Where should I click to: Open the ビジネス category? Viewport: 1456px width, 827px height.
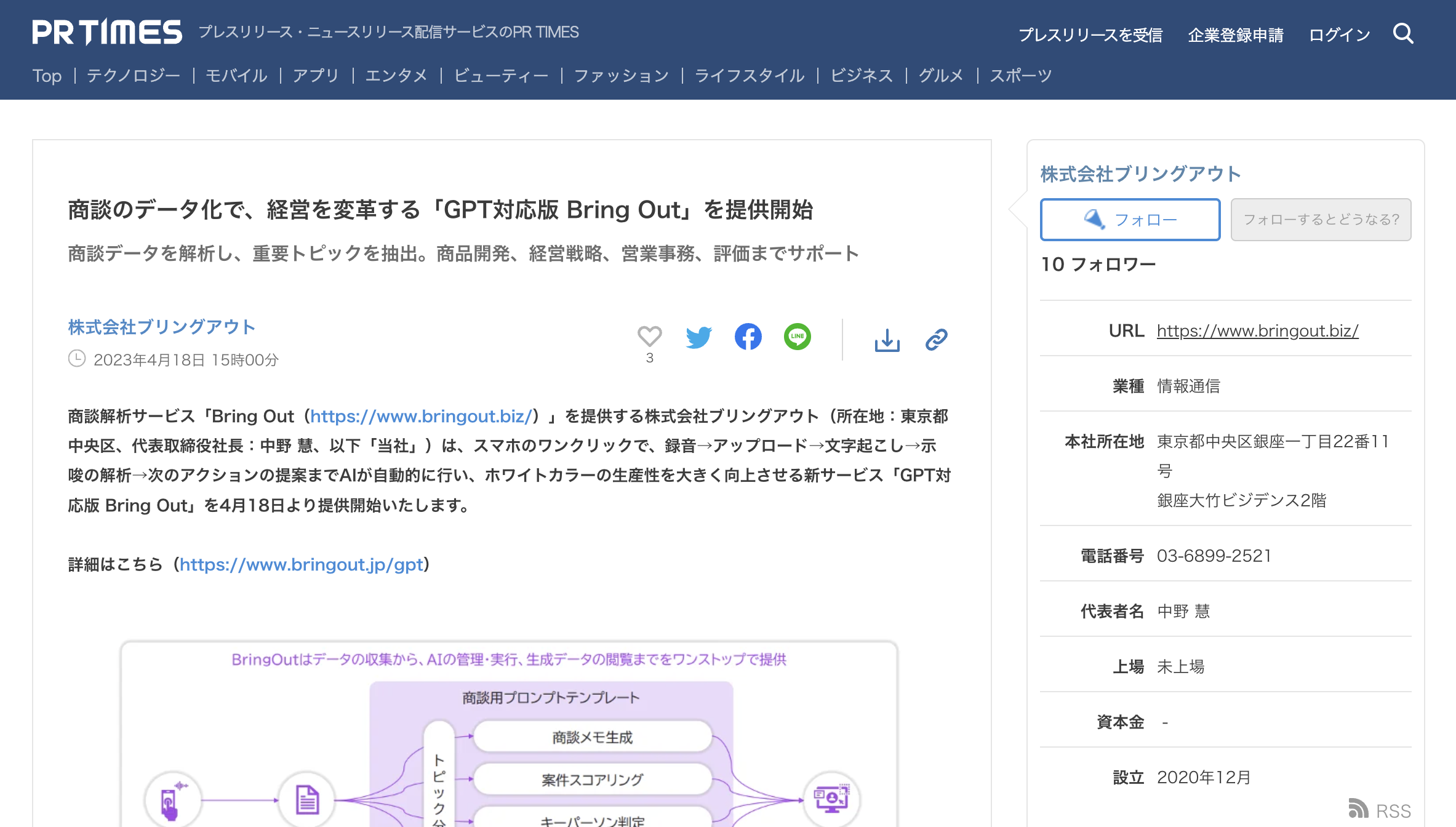(862, 76)
